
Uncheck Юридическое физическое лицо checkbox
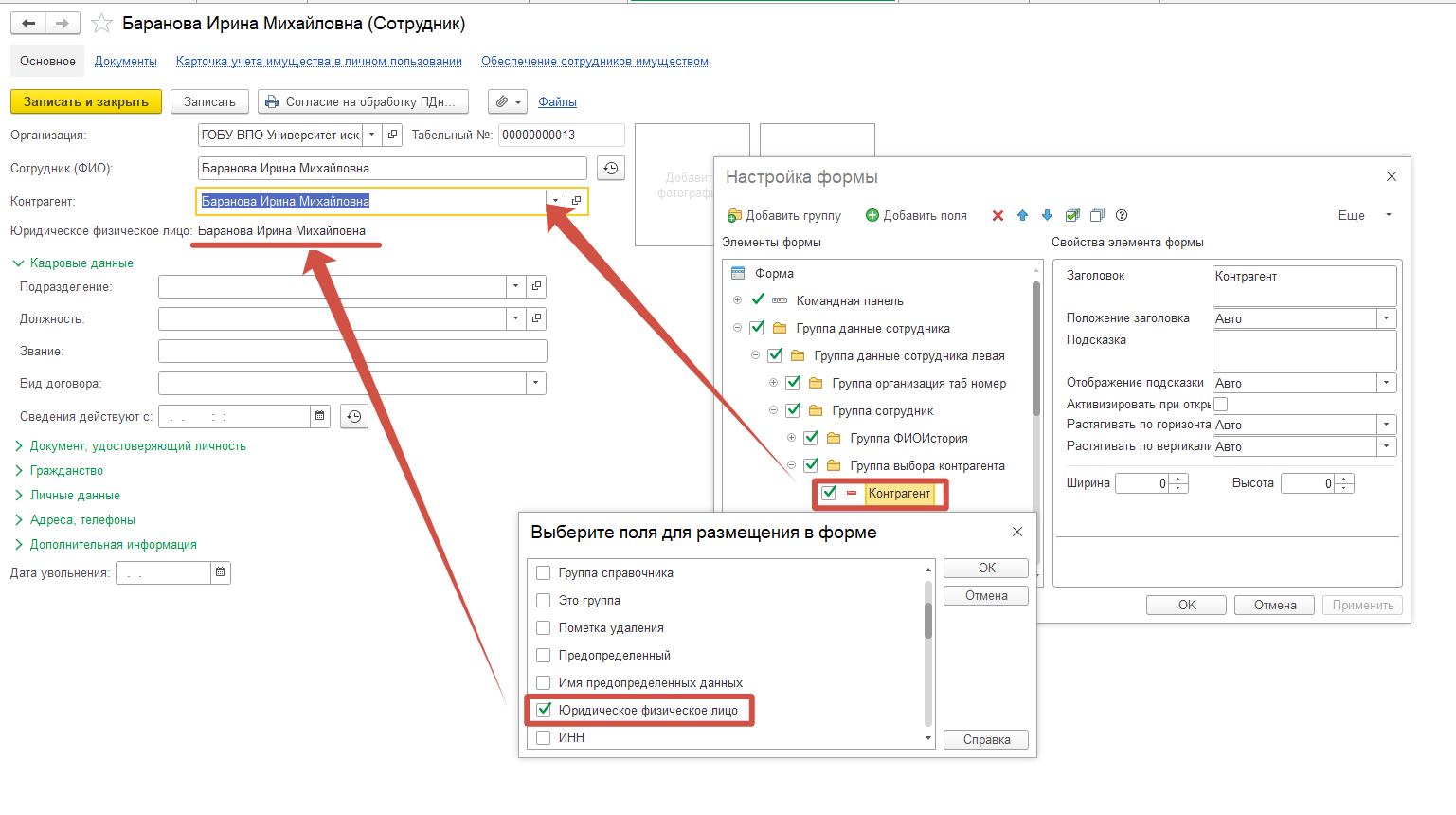(544, 710)
